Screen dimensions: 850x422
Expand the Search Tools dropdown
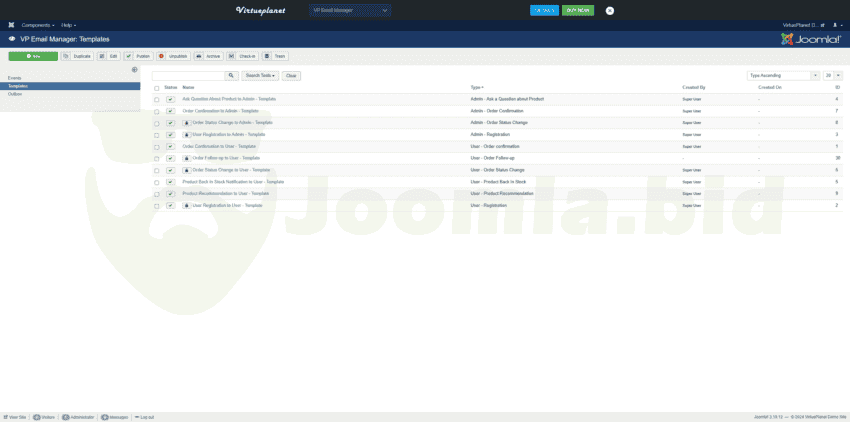(x=260, y=76)
